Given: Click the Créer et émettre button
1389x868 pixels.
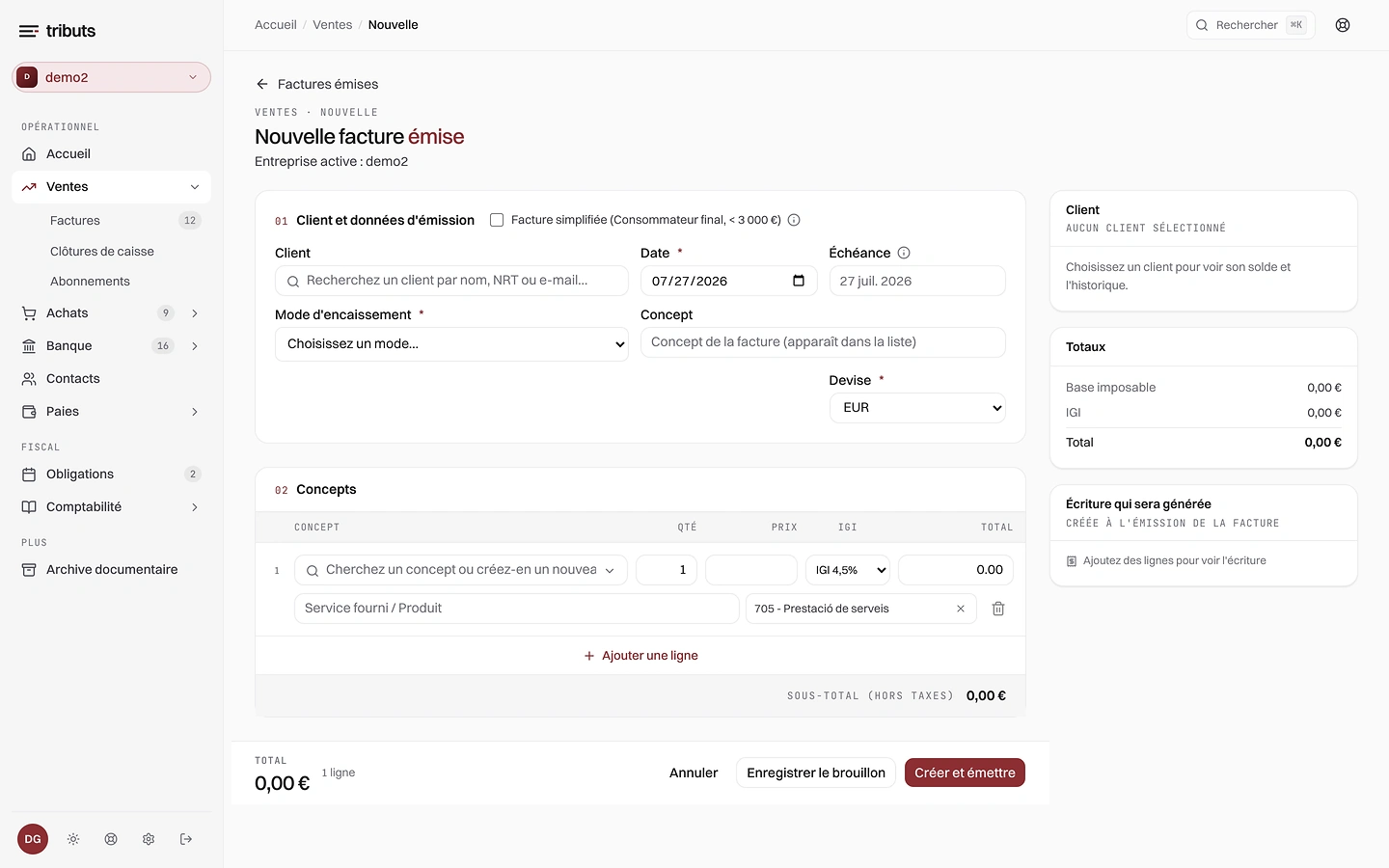Looking at the screenshot, I should tap(965, 773).
